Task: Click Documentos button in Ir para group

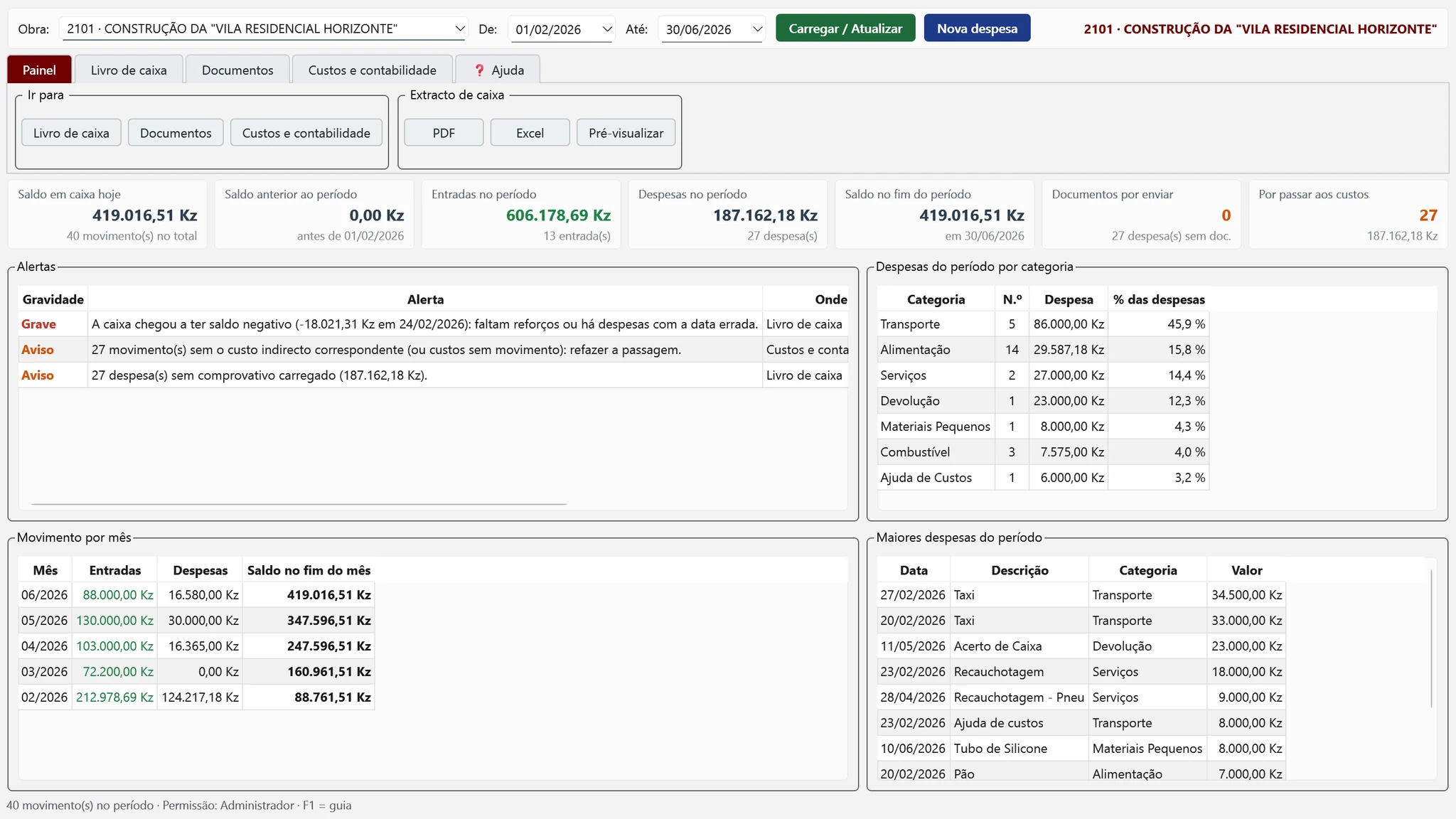Action: pyautogui.click(x=176, y=133)
